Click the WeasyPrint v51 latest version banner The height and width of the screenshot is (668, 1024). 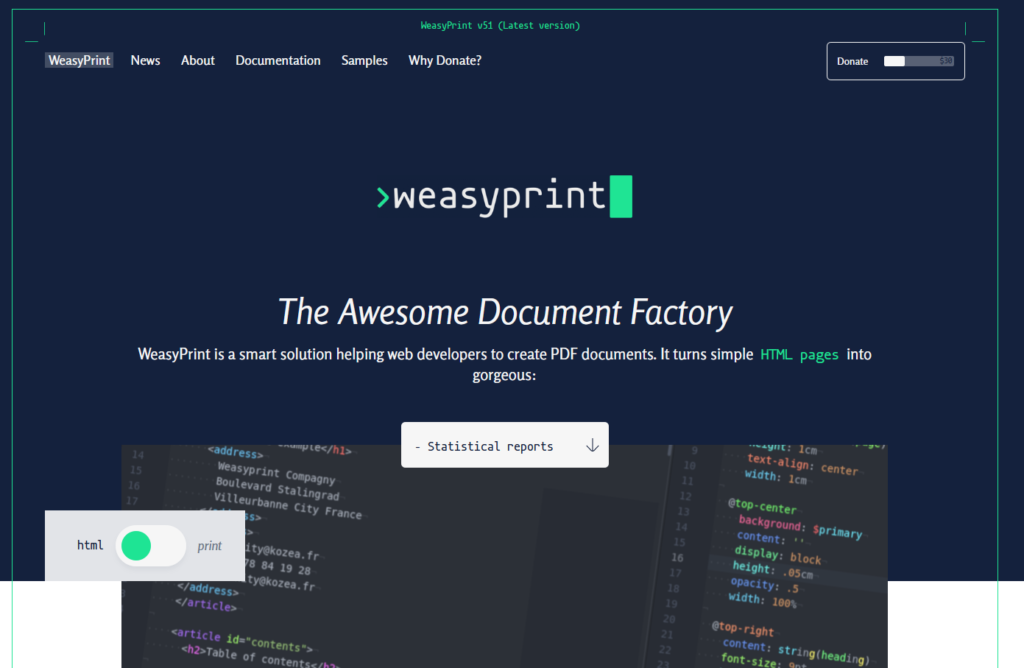[500, 25]
